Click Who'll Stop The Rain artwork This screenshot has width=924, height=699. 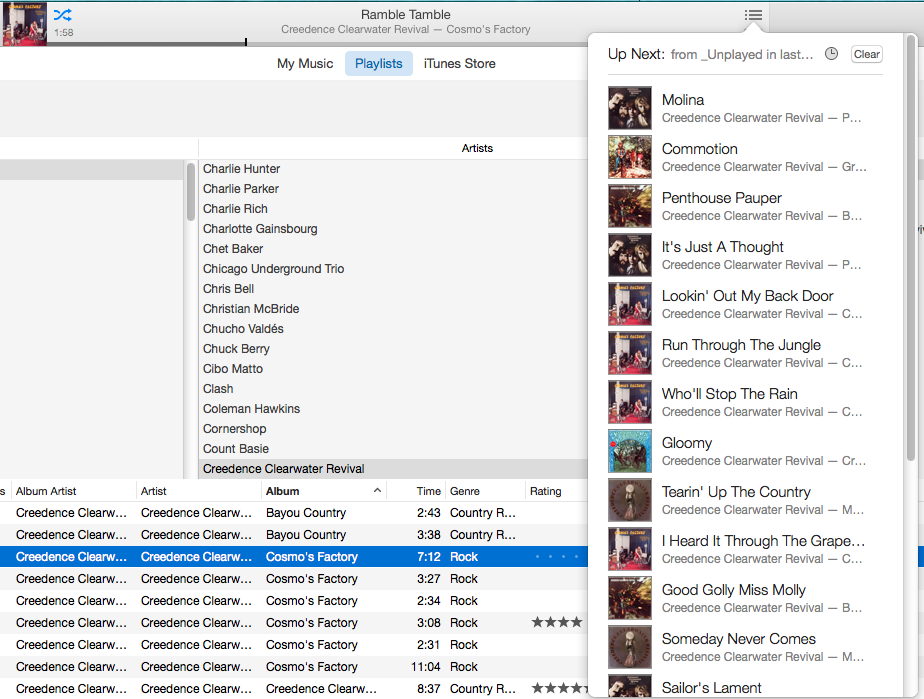[x=630, y=401]
